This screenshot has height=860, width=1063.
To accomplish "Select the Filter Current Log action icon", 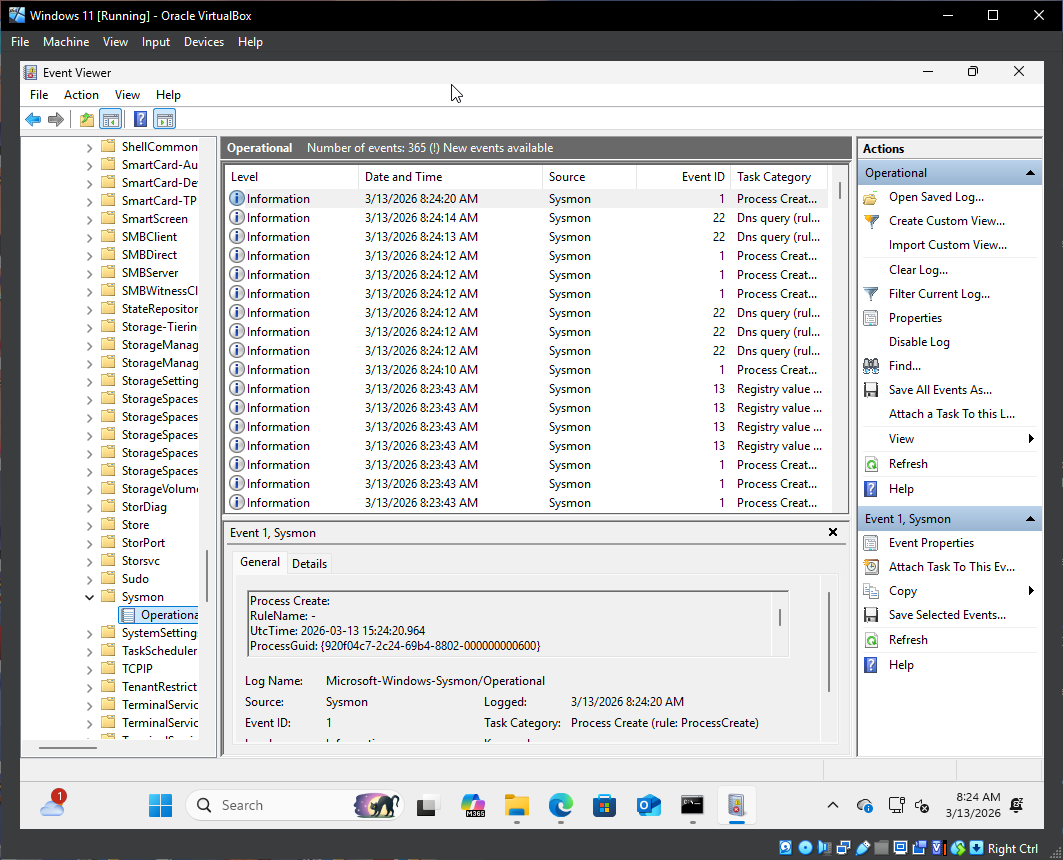I will pos(873,293).
